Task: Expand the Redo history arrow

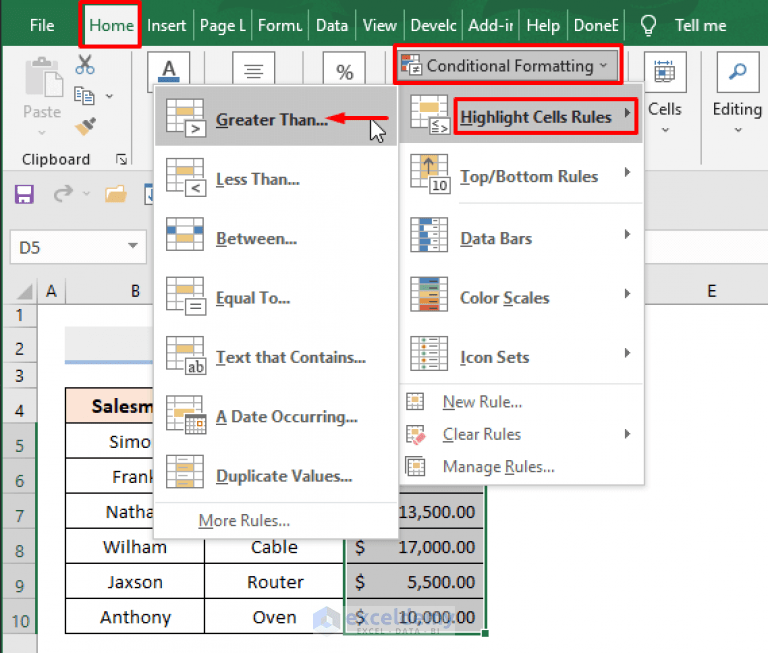Action: [x=87, y=194]
